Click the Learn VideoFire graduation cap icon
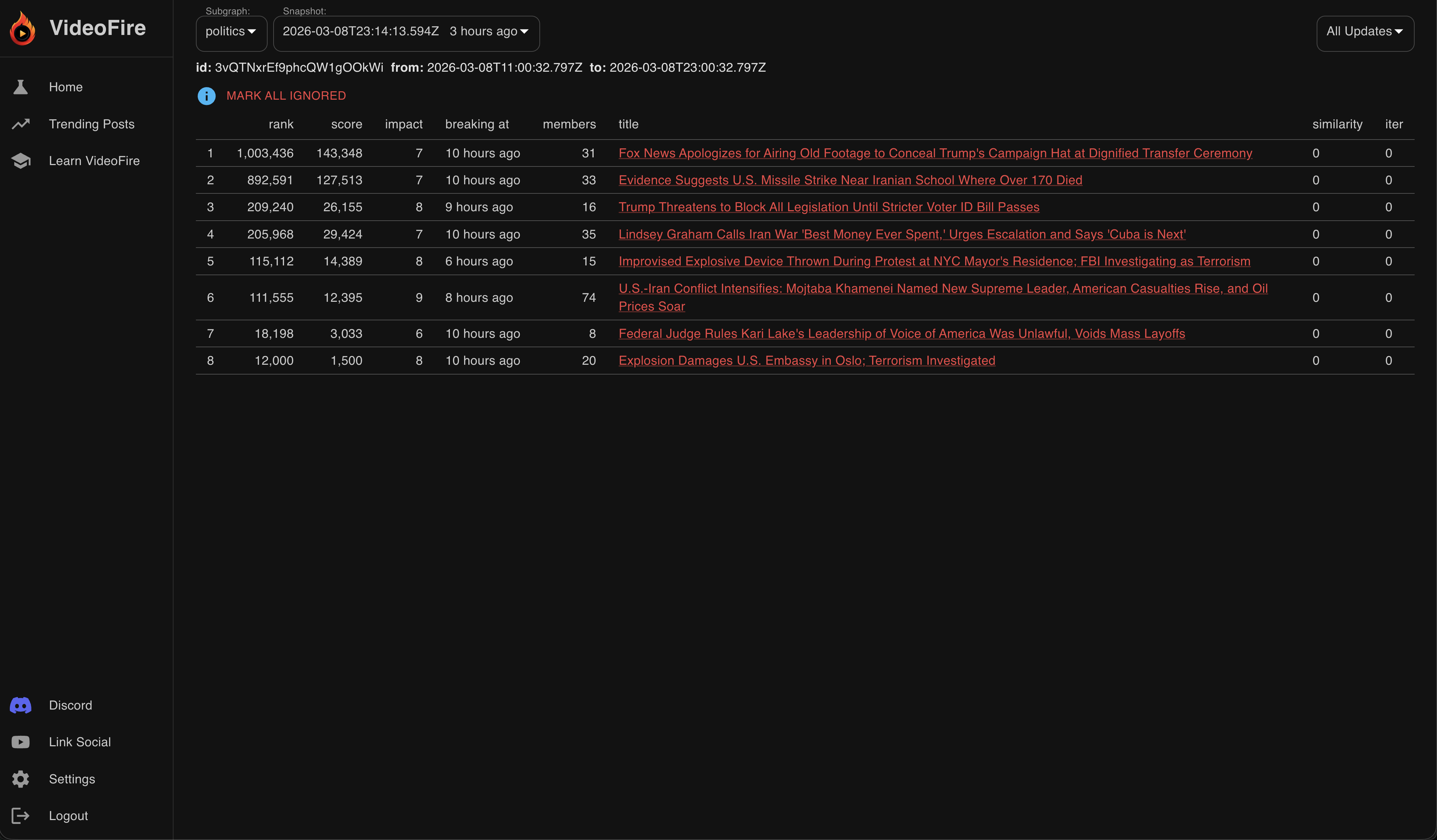 (21, 161)
